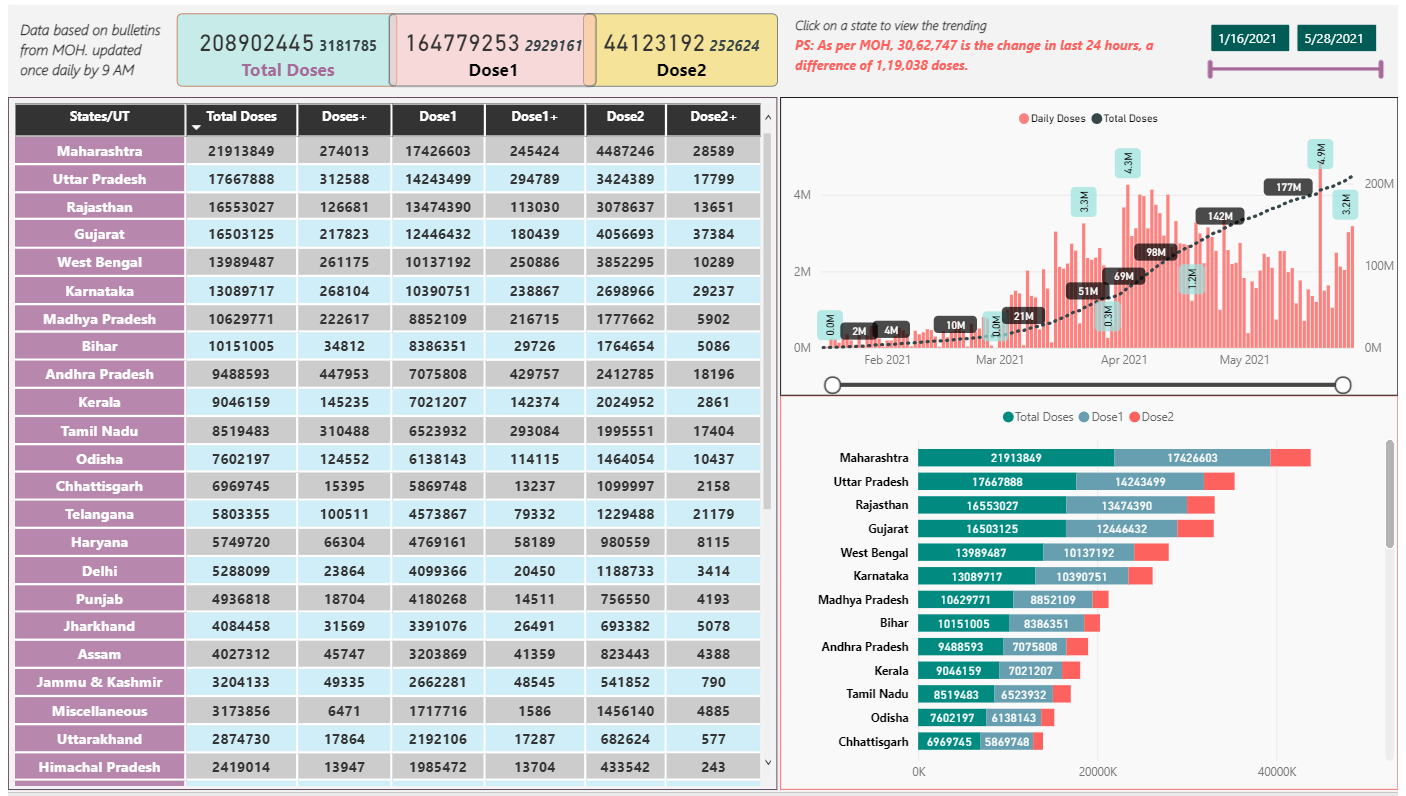Select Himachal Pradesh in the states table

100,767
